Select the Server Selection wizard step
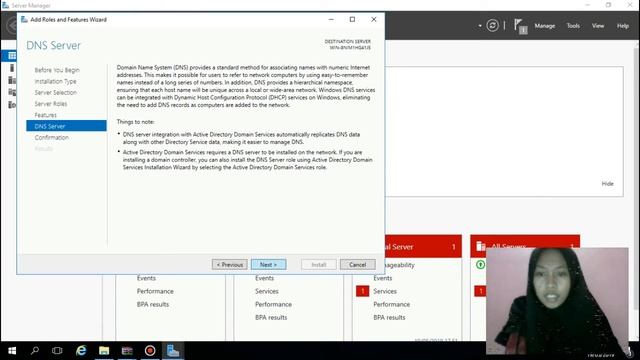 56,93
